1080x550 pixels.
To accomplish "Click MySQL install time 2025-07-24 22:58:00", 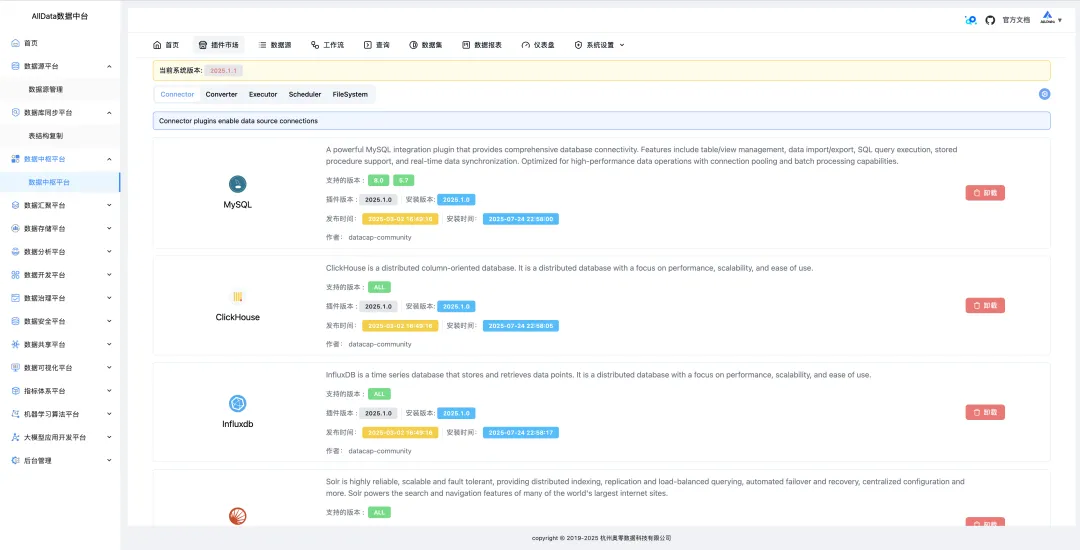I will 521,219.
